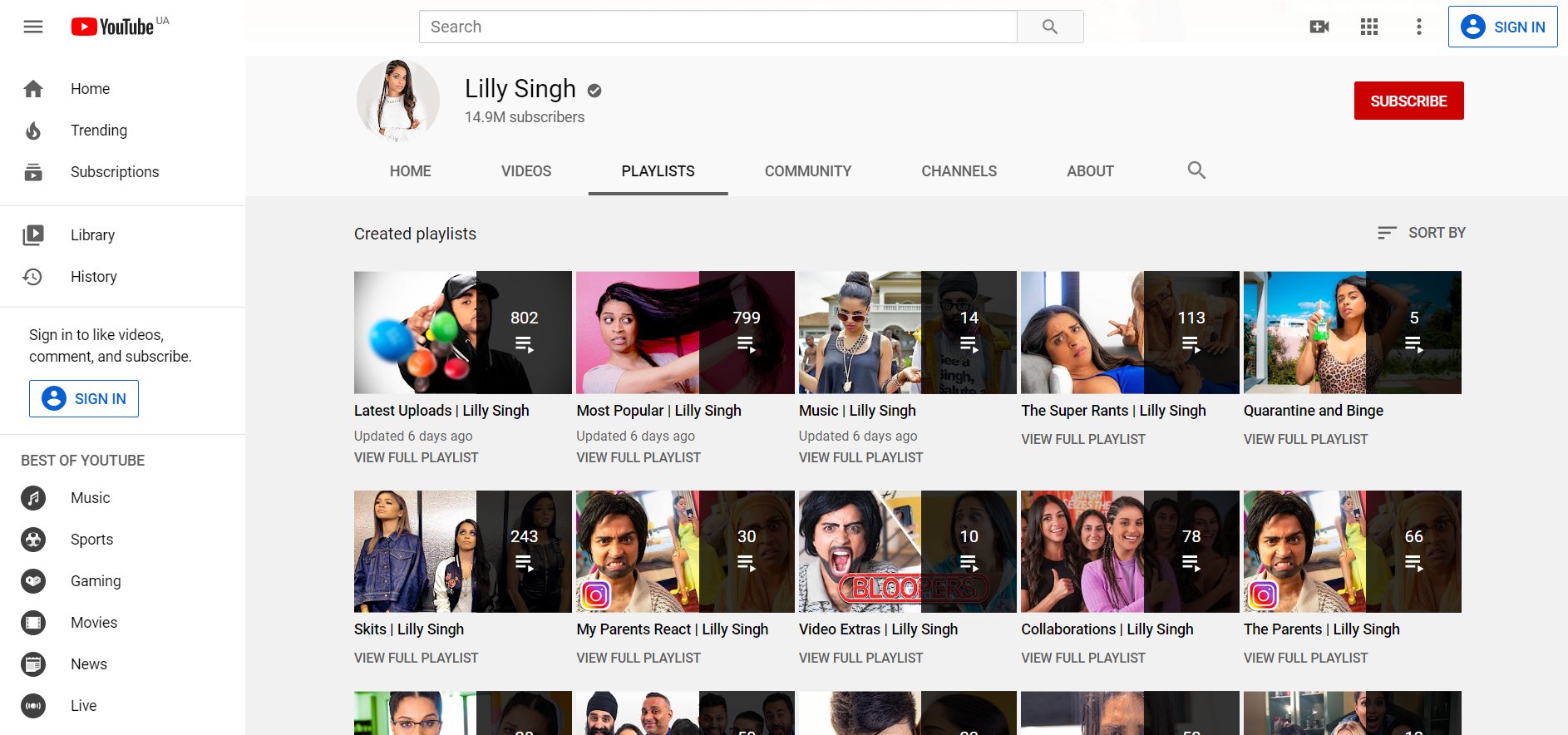Image resolution: width=1568 pixels, height=735 pixels.
Task: View full playlist for Skits
Action: tap(416, 658)
